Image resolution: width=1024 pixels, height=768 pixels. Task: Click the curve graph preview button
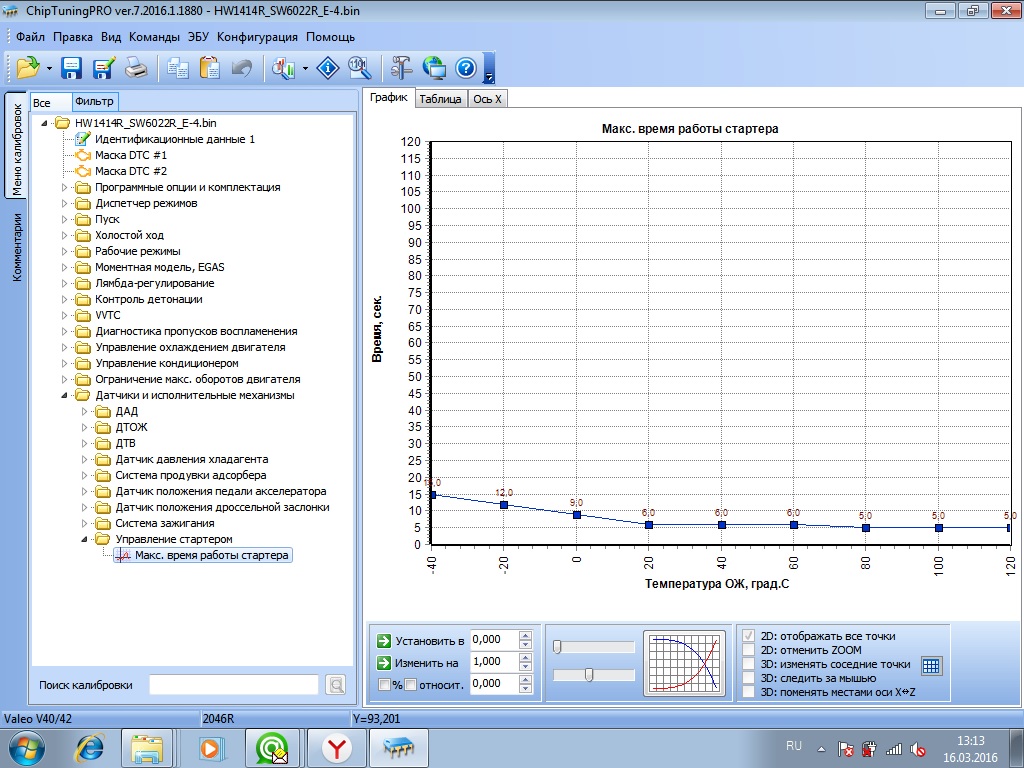(684, 663)
